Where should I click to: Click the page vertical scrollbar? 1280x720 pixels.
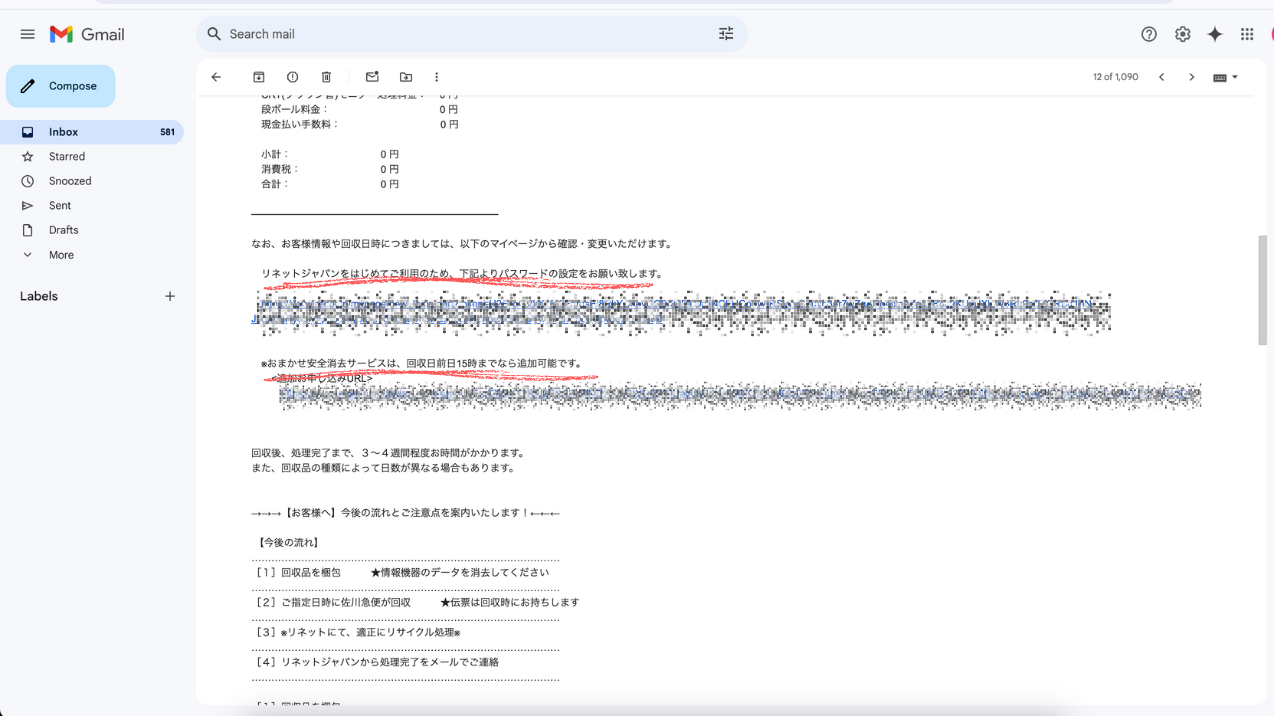1262,290
